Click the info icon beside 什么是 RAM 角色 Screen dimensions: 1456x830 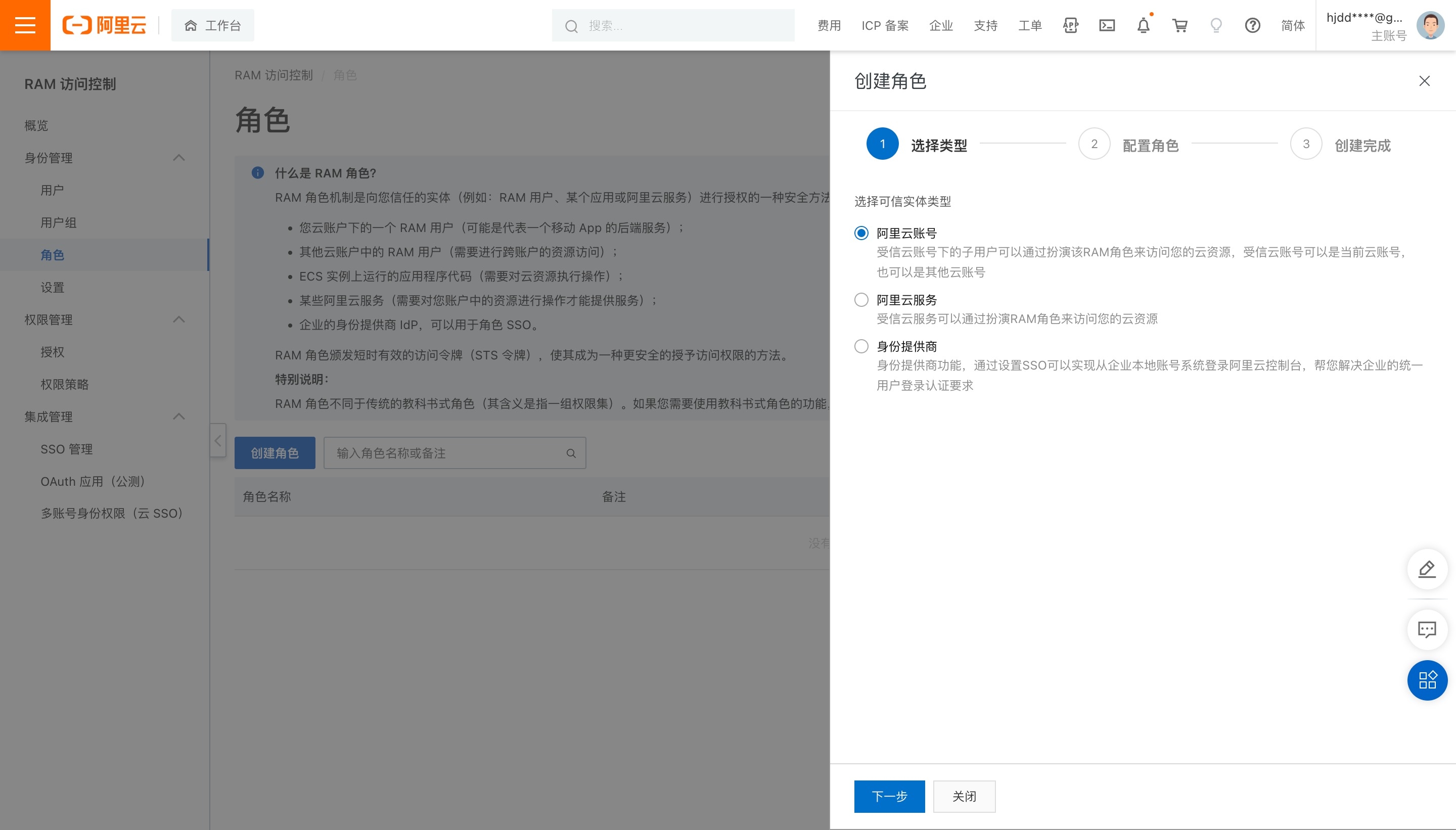pyautogui.click(x=258, y=172)
